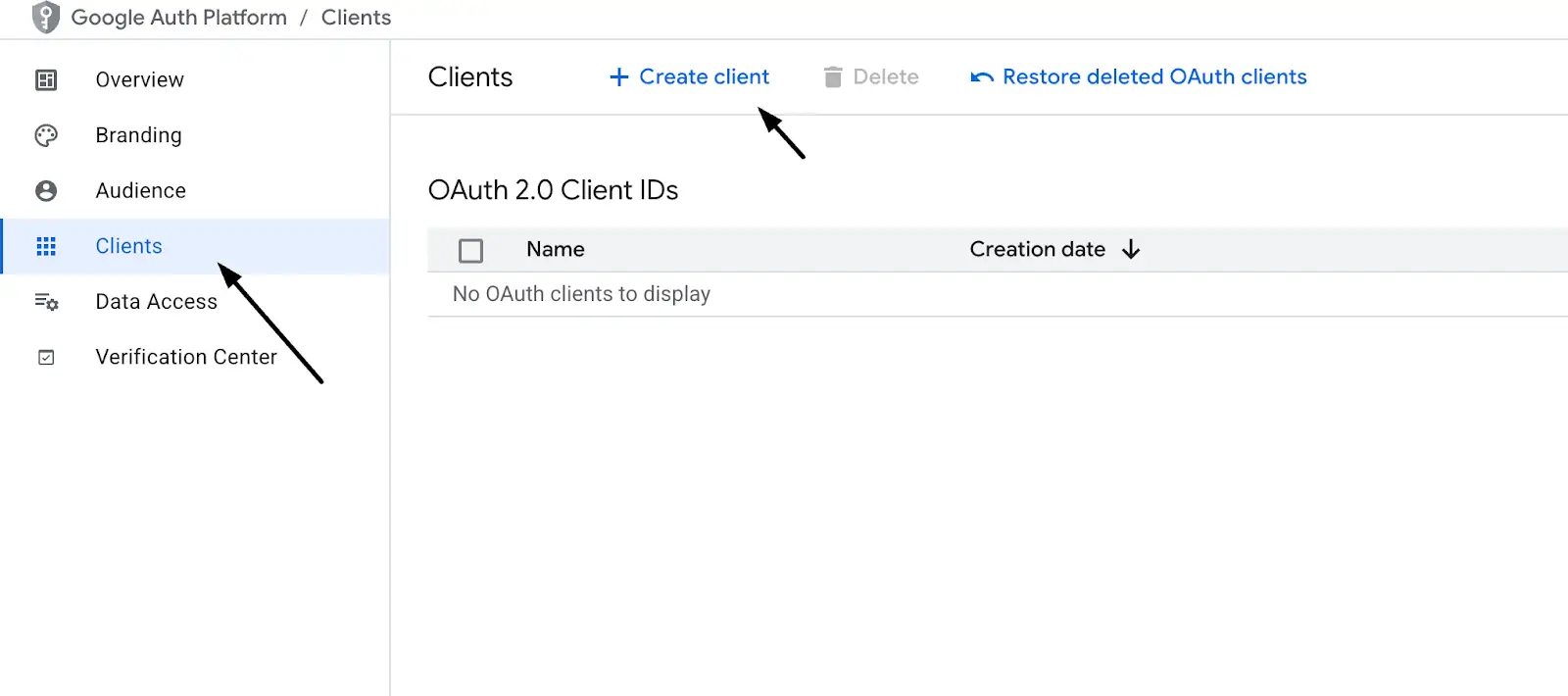The image size is (1568, 696).
Task: Click the Creation date column header
Action: pos(1038,249)
